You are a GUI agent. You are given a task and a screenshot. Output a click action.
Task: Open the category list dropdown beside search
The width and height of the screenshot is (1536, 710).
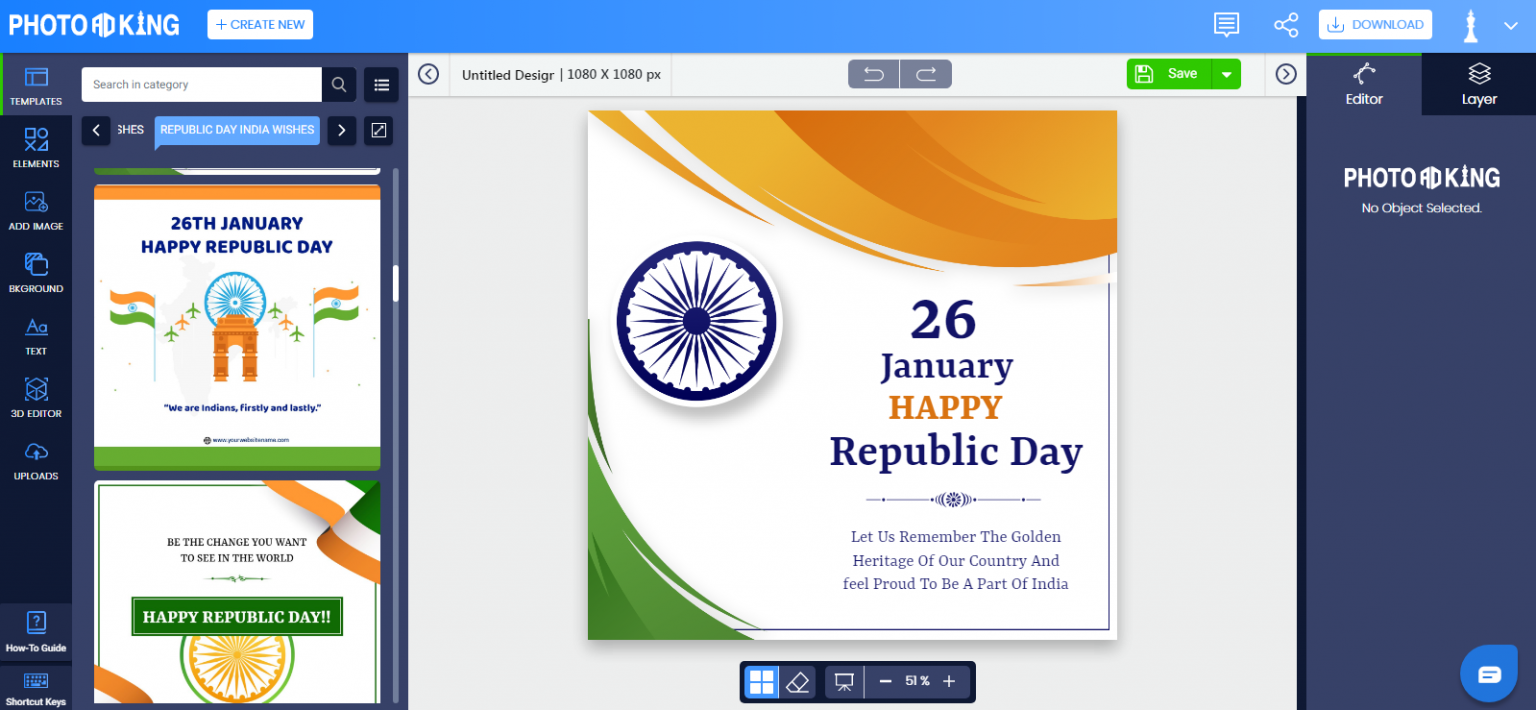click(x=381, y=84)
